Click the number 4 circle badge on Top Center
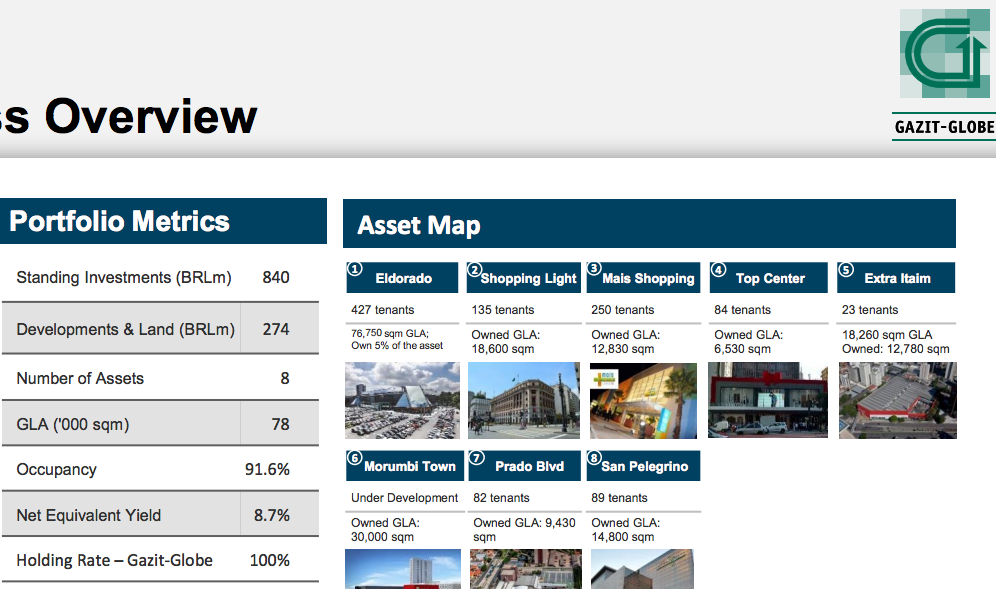 (x=717, y=270)
